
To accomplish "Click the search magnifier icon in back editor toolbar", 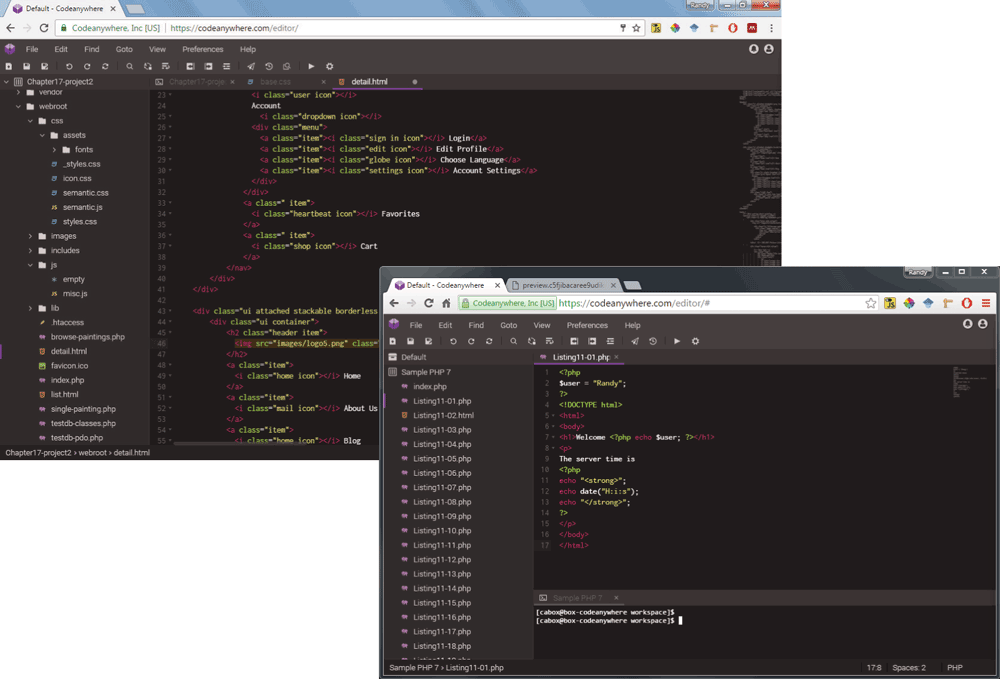I will [129, 66].
